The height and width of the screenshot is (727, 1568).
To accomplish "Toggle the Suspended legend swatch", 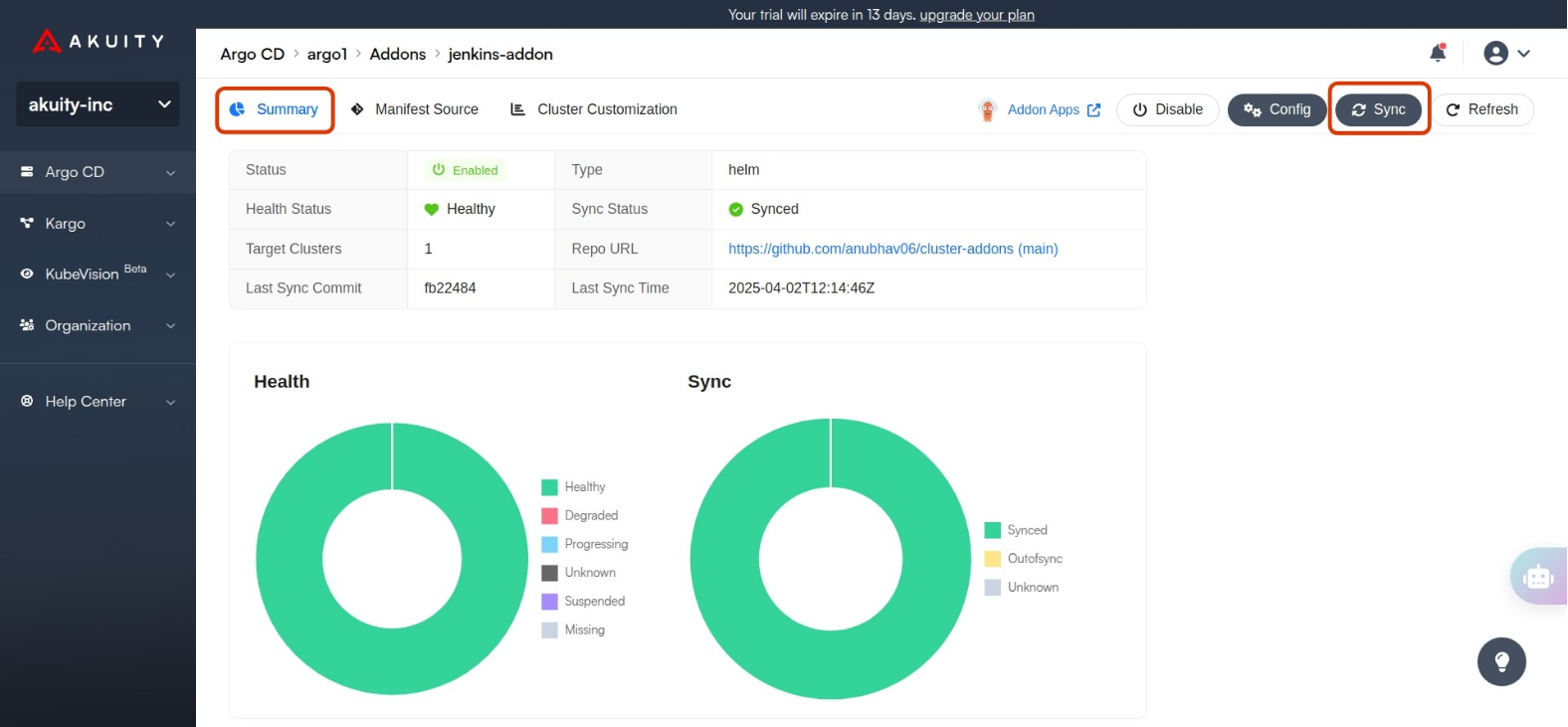I will (x=549, y=602).
